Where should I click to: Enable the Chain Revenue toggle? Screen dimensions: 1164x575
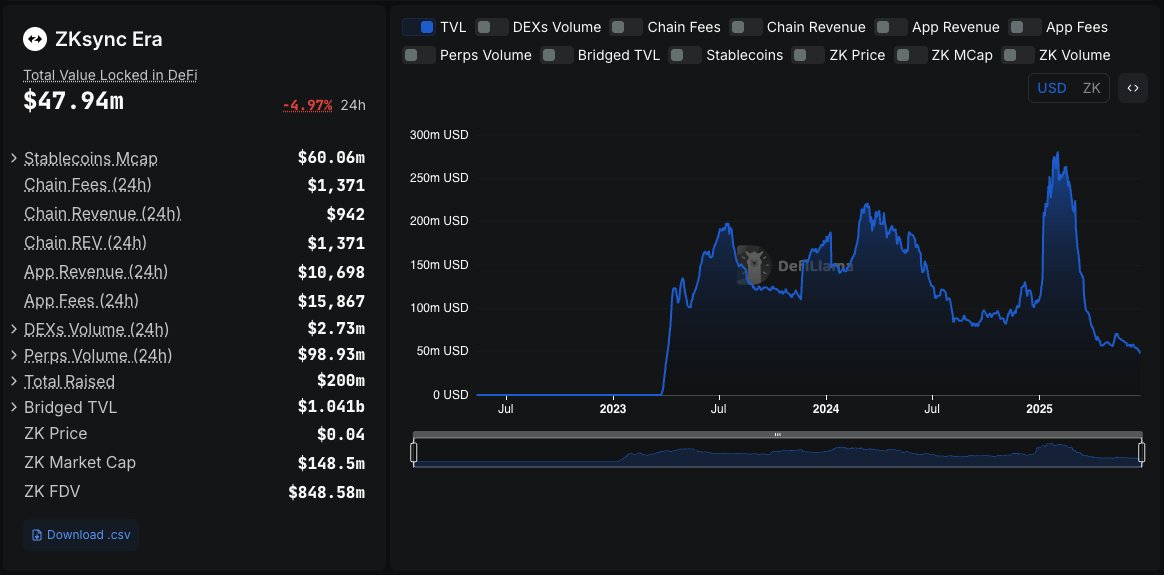pyautogui.click(x=745, y=27)
